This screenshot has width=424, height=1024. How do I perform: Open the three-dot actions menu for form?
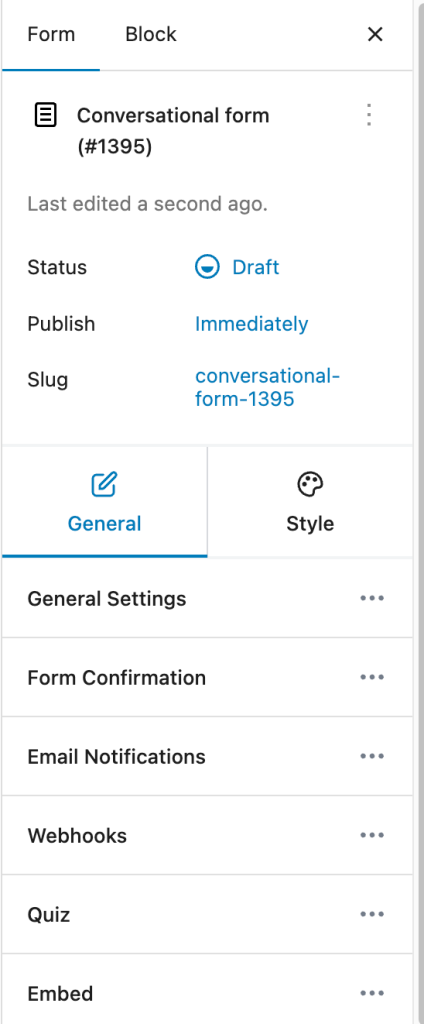coord(369,116)
